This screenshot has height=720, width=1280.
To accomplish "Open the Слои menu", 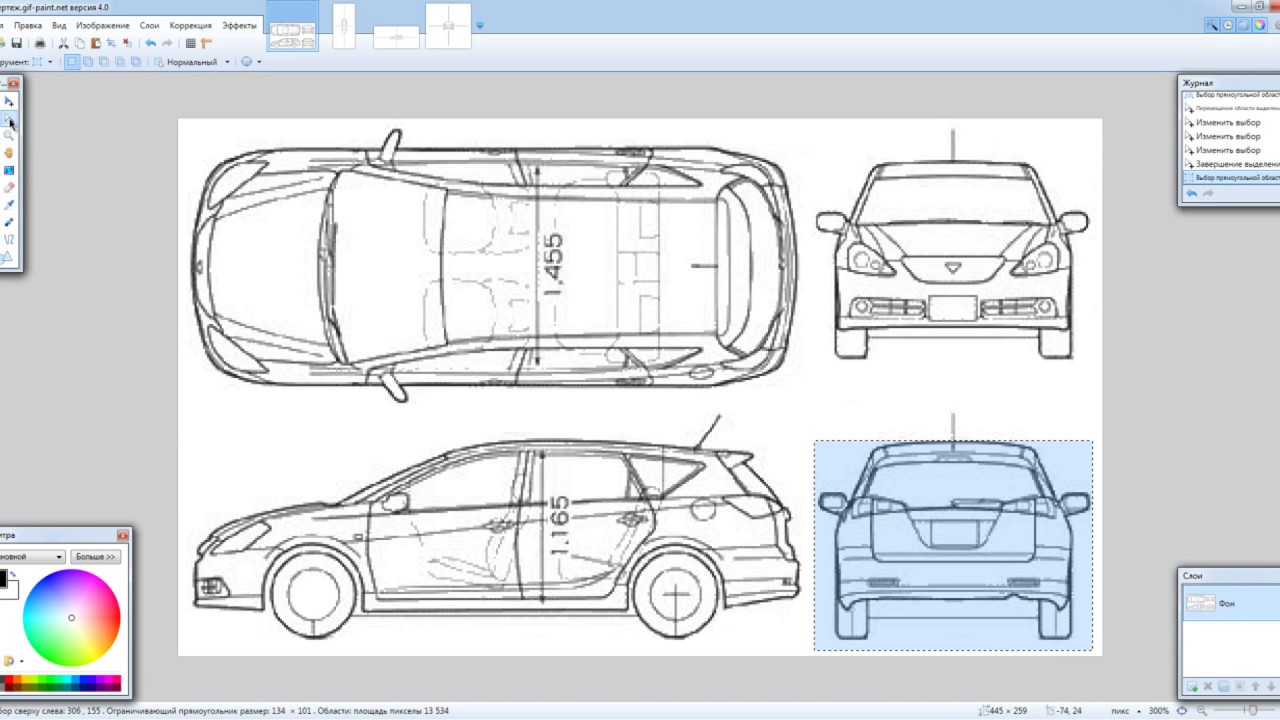I will [x=149, y=25].
